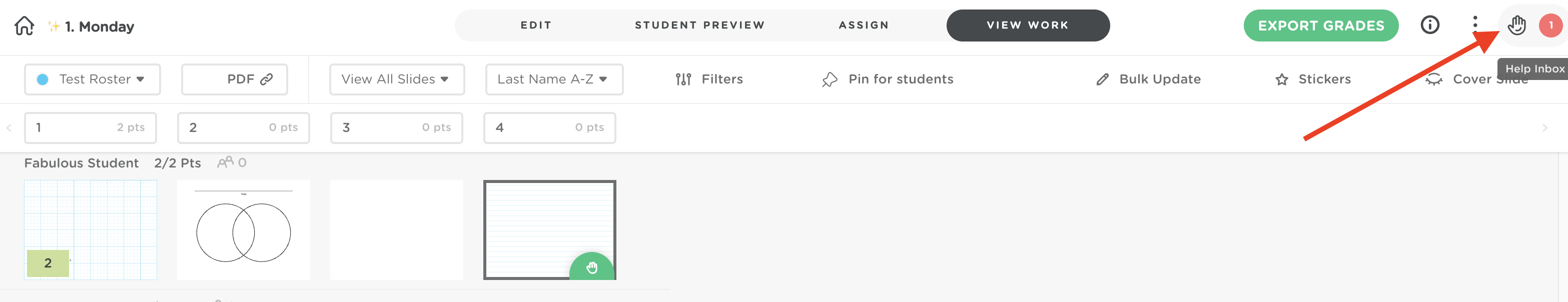Screen dimensions: 1568x302
Task: Open the Help Inbox hand icon
Action: (1516, 25)
